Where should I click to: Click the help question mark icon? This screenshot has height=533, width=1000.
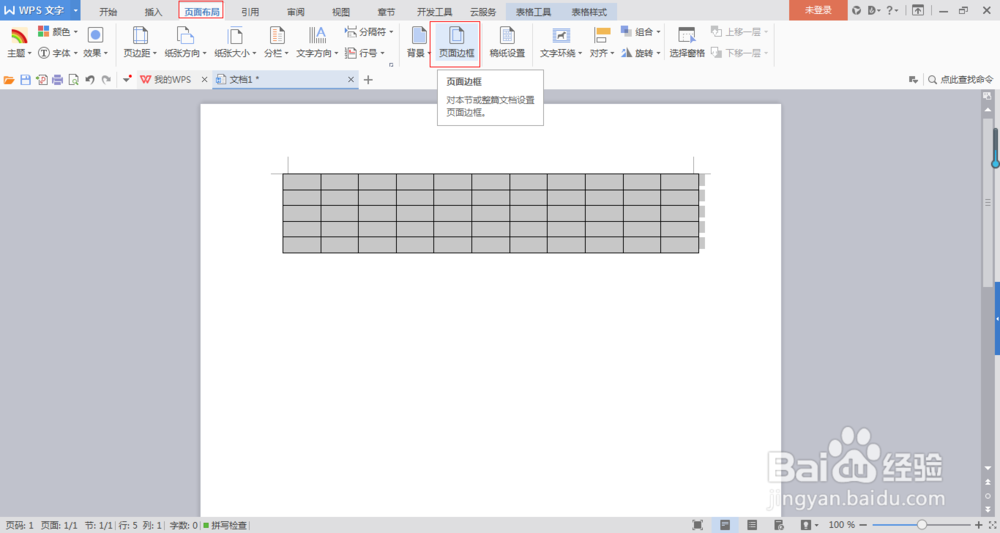(890, 10)
